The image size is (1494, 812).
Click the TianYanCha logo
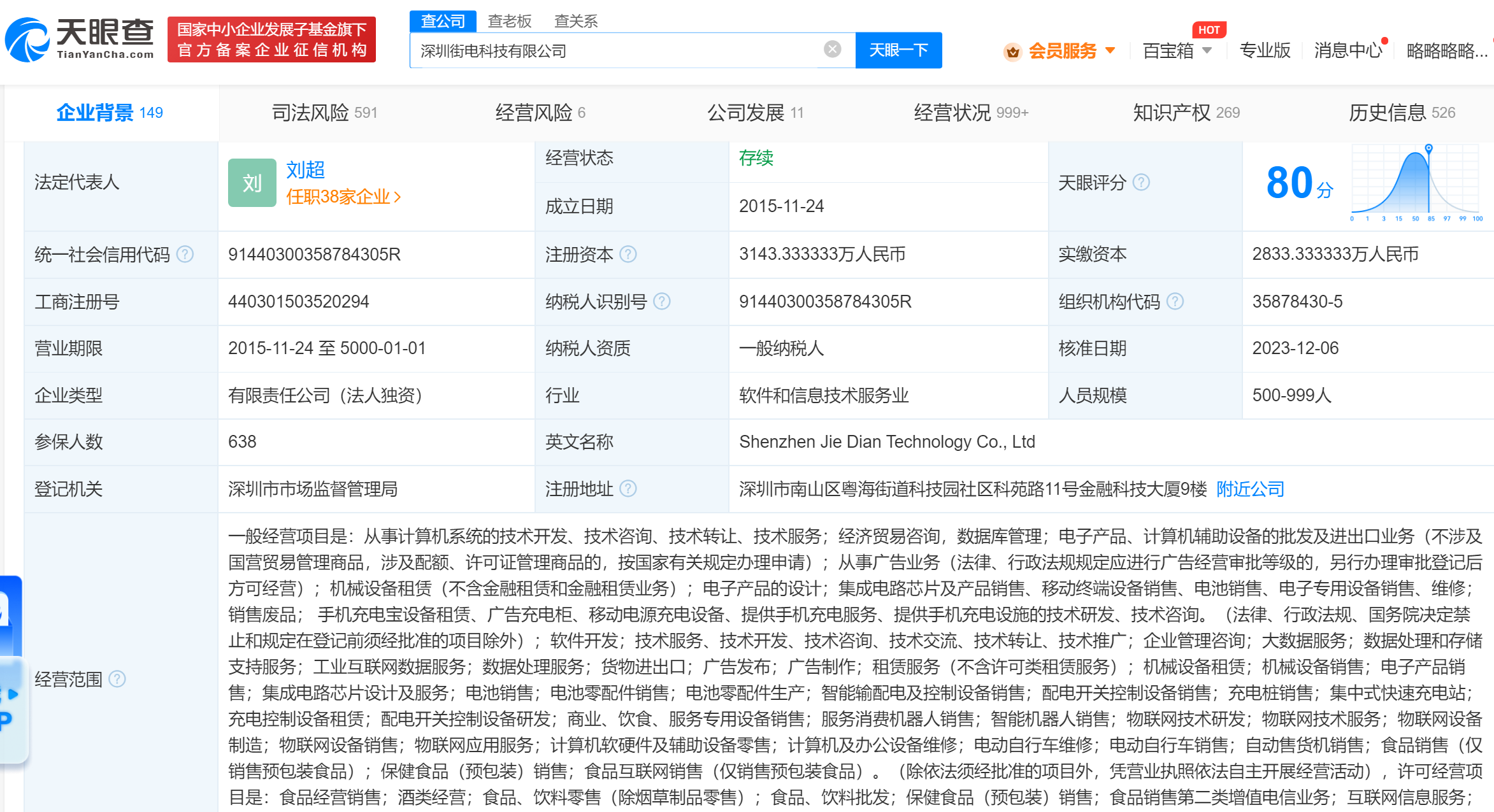[x=79, y=39]
